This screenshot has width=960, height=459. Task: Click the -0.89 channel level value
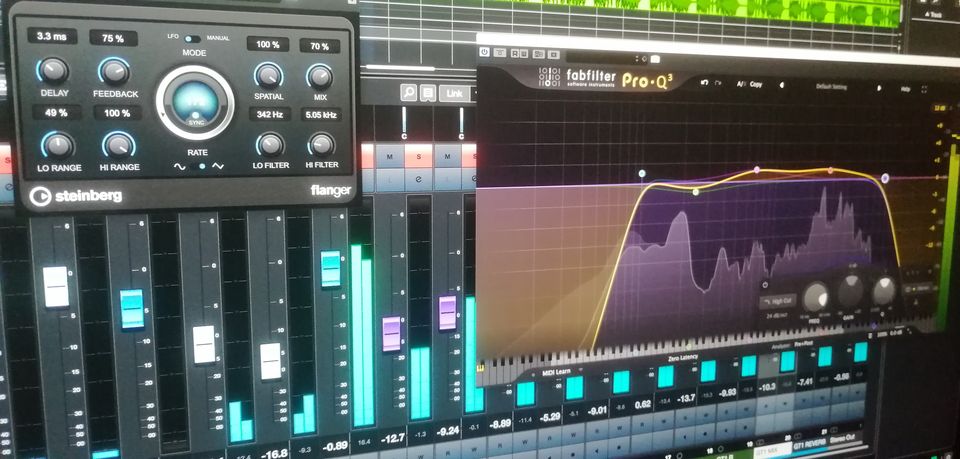(335, 446)
